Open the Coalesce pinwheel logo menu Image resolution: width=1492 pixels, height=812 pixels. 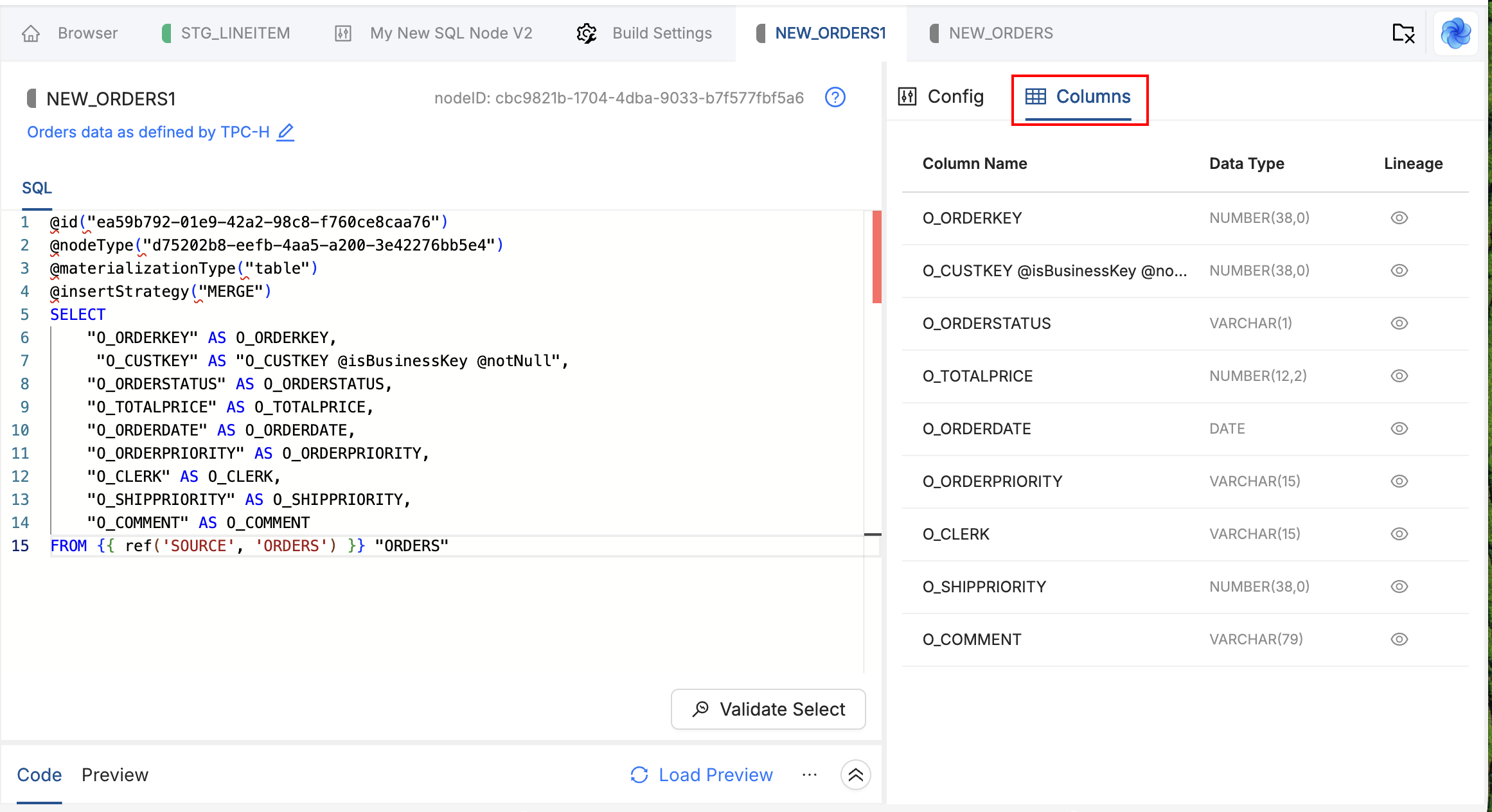click(1455, 33)
